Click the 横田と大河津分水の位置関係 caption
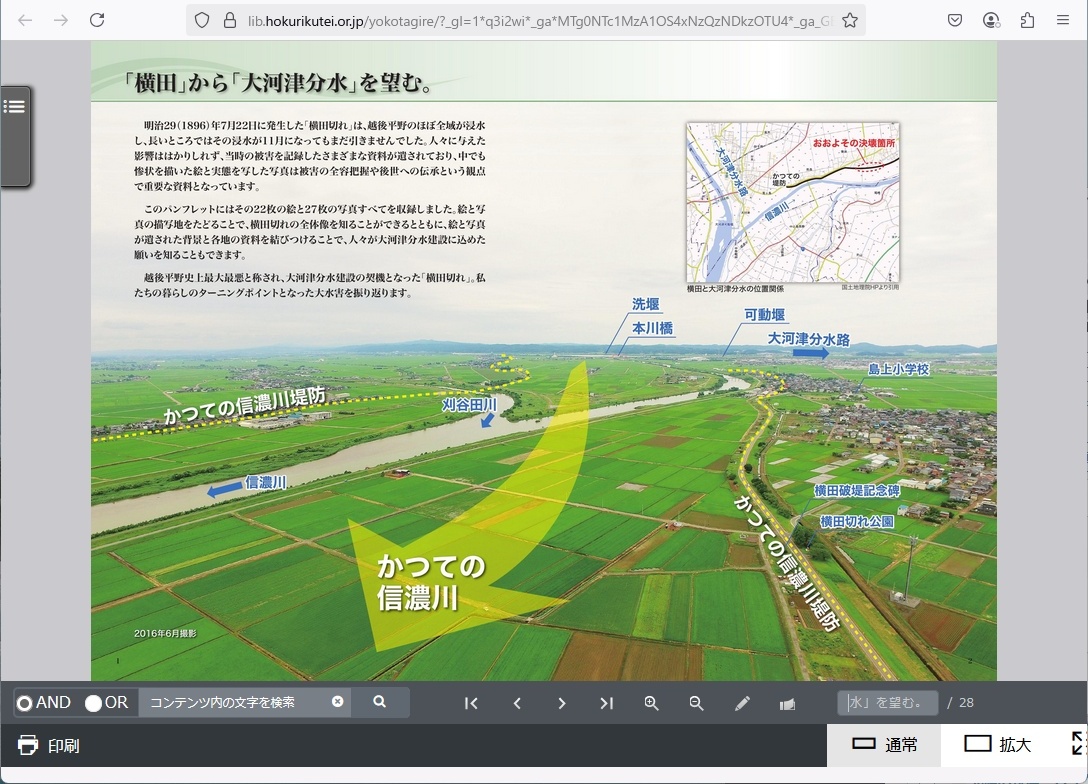The width and height of the screenshot is (1088, 784). (735, 288)
